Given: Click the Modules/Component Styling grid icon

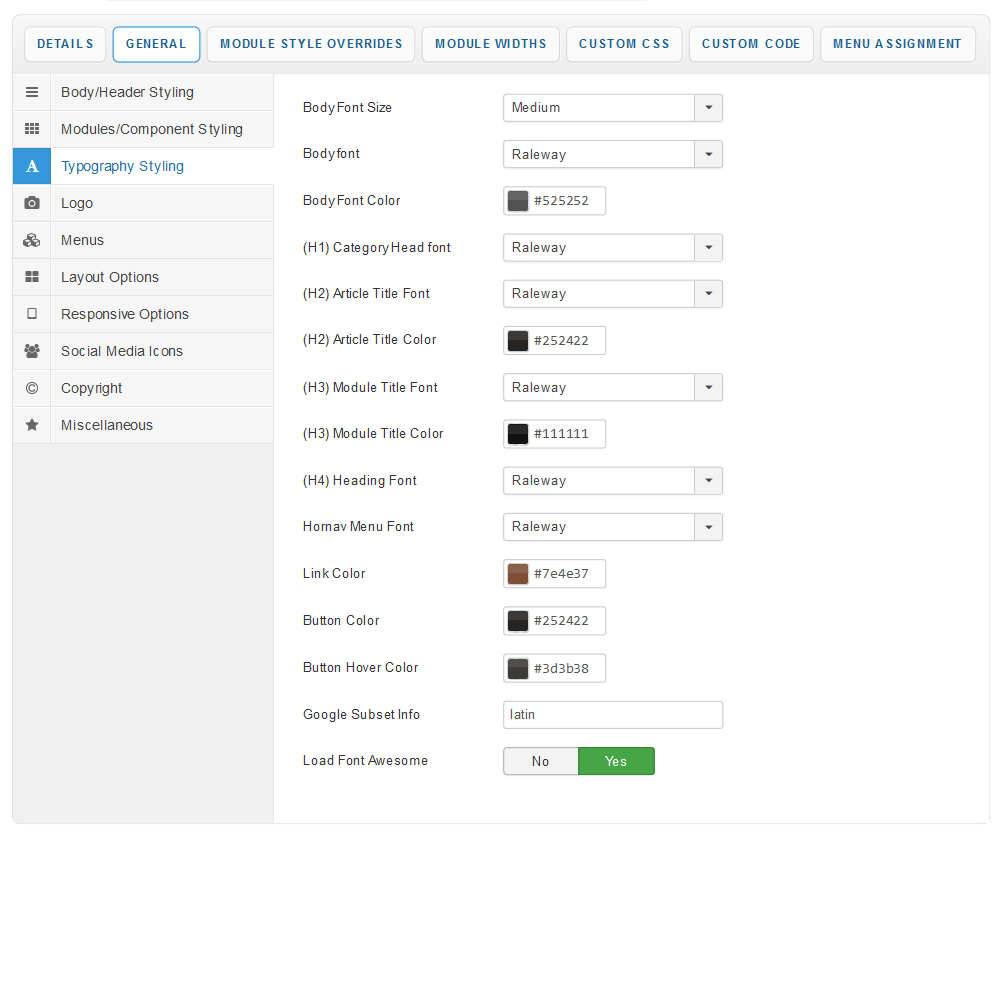Looking at the screenshot, I should coord(32,129).
